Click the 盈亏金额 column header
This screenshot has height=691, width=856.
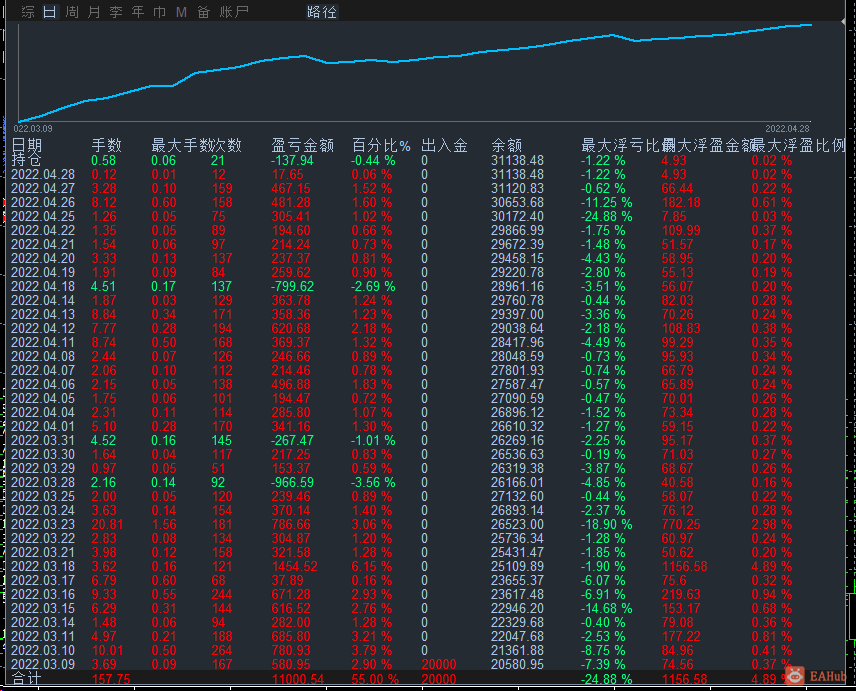pos(302,145)
